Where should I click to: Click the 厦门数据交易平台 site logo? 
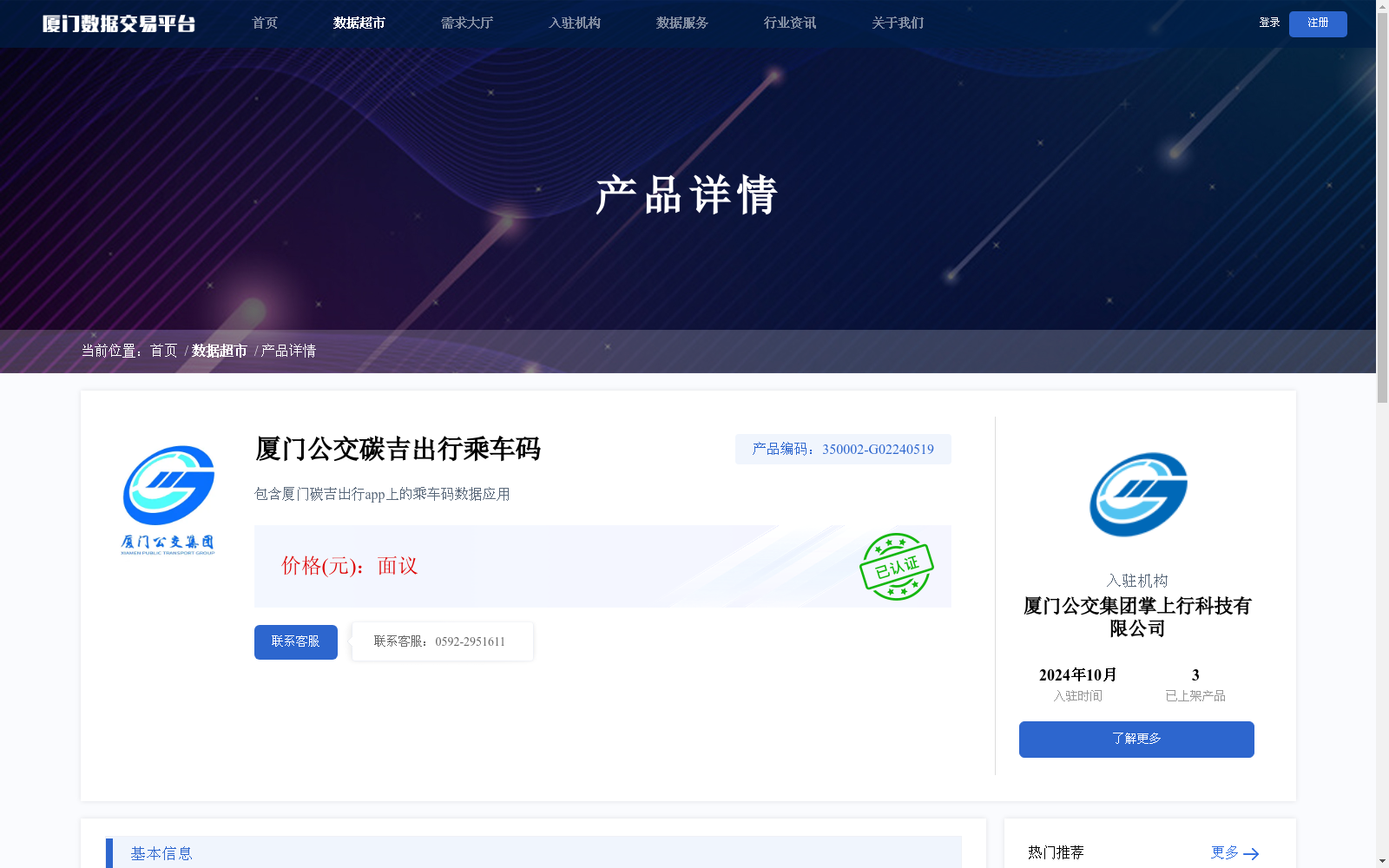pyautogui.click(x=119, y=23)
